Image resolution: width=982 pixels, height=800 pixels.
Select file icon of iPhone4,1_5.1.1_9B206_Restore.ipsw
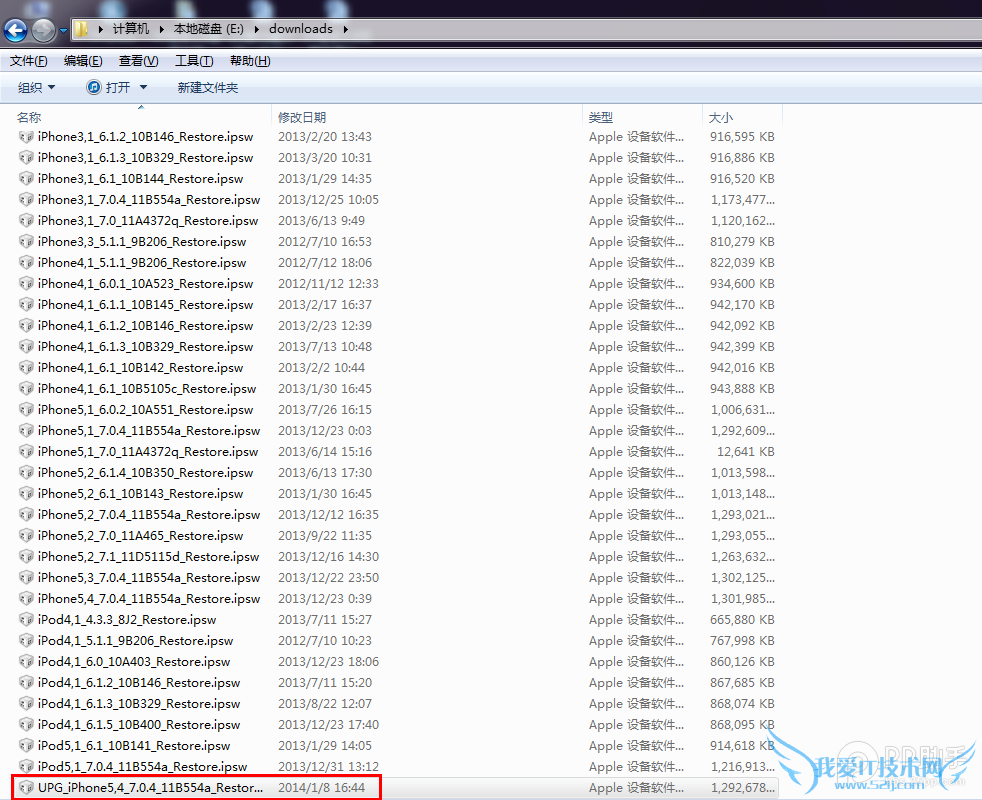[26, 262]
